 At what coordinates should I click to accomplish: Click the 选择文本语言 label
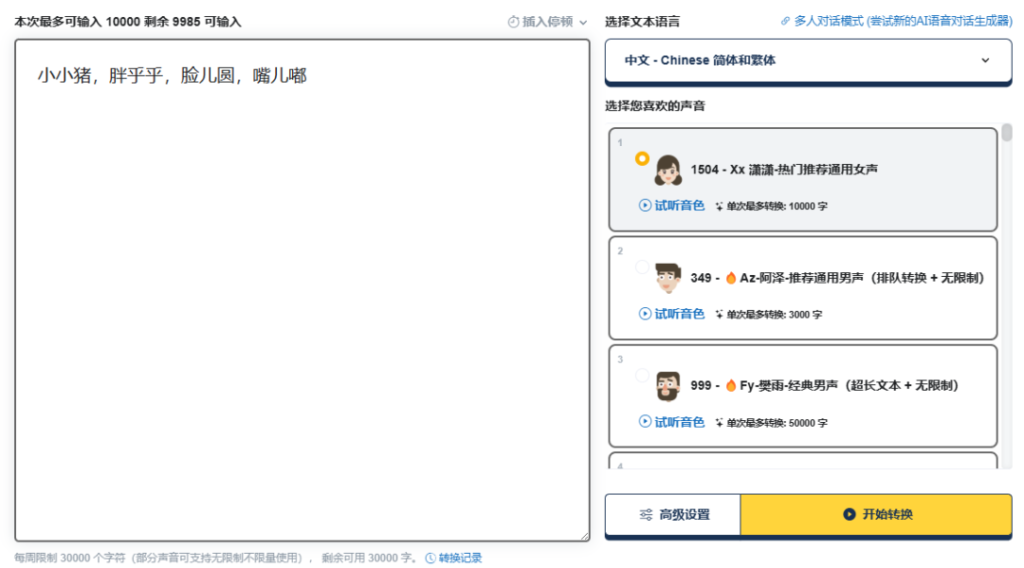pos(642,22)
